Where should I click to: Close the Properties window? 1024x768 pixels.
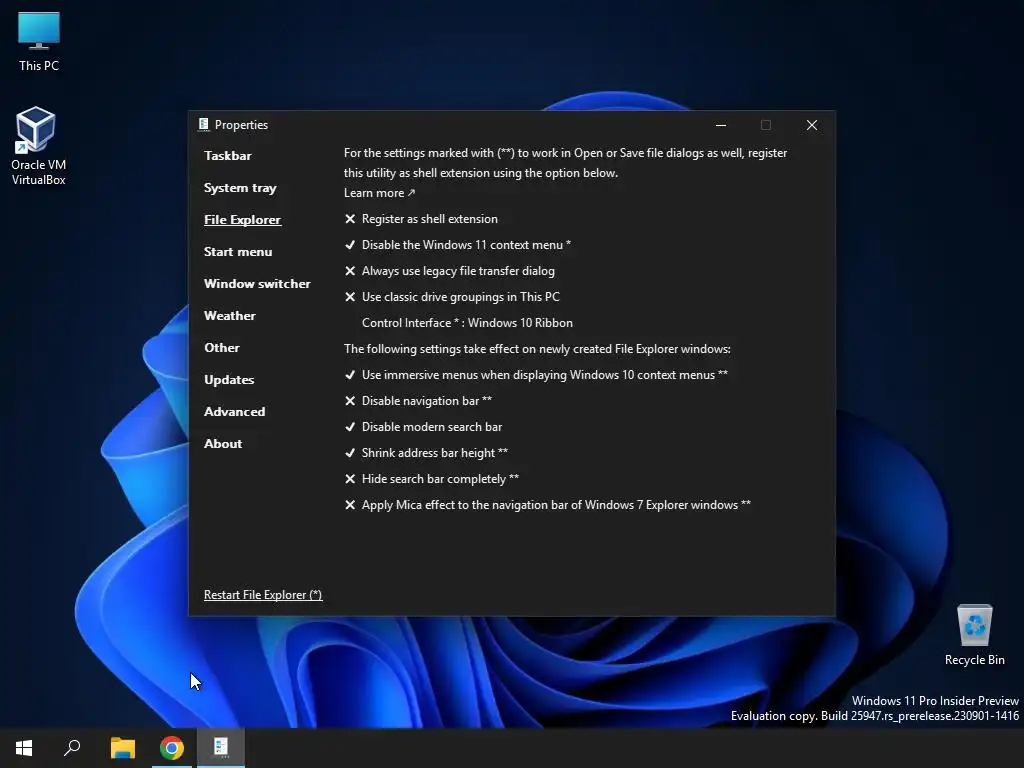pyautogui.click(x=812, y=125)
